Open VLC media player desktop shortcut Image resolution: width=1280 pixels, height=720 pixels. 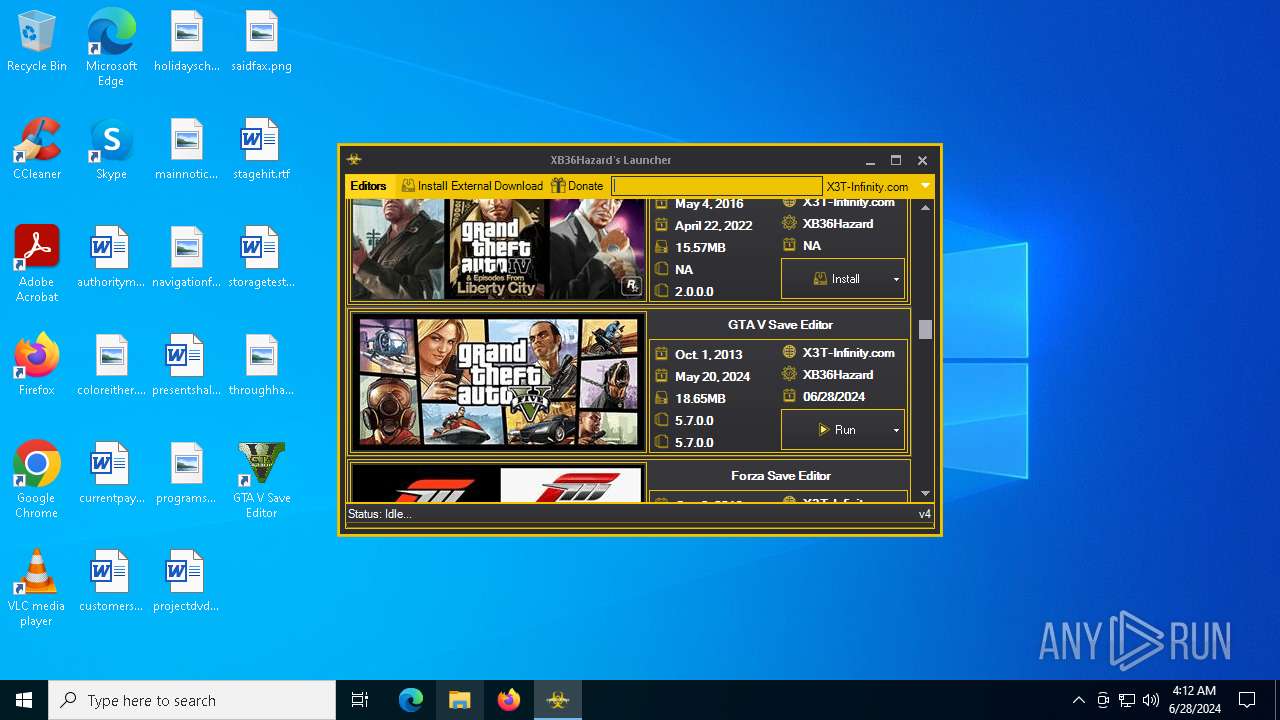pyautogui.click(x=37, y=589)
